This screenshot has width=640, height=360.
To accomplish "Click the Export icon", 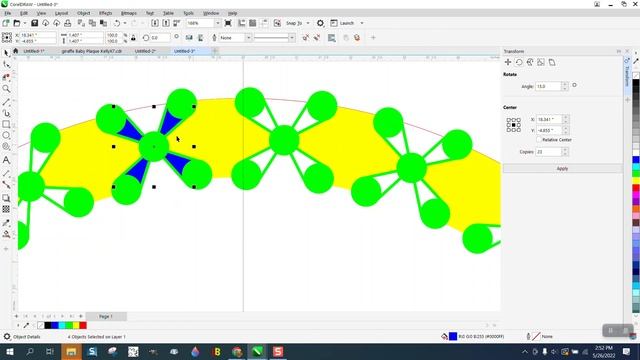I will pos(166,23).
